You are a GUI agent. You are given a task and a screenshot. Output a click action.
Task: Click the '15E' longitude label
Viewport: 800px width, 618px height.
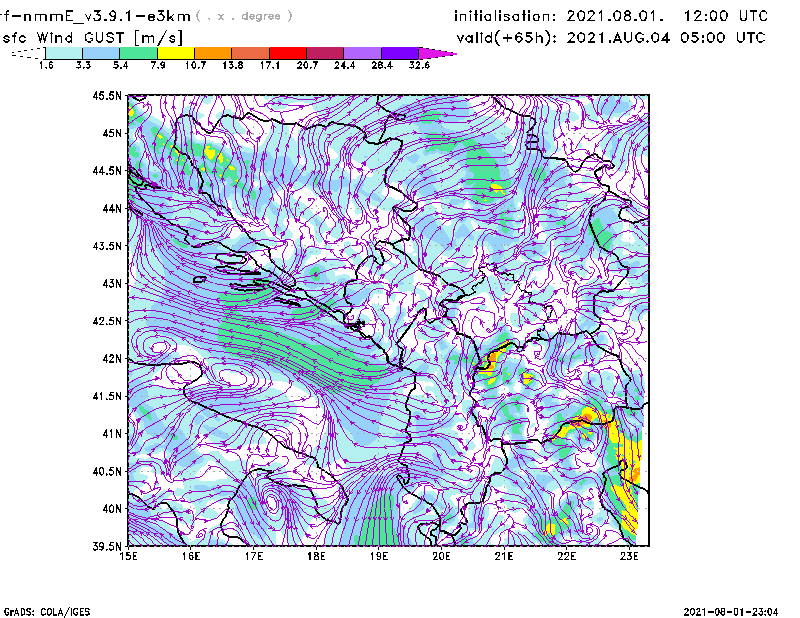point(128,556)
